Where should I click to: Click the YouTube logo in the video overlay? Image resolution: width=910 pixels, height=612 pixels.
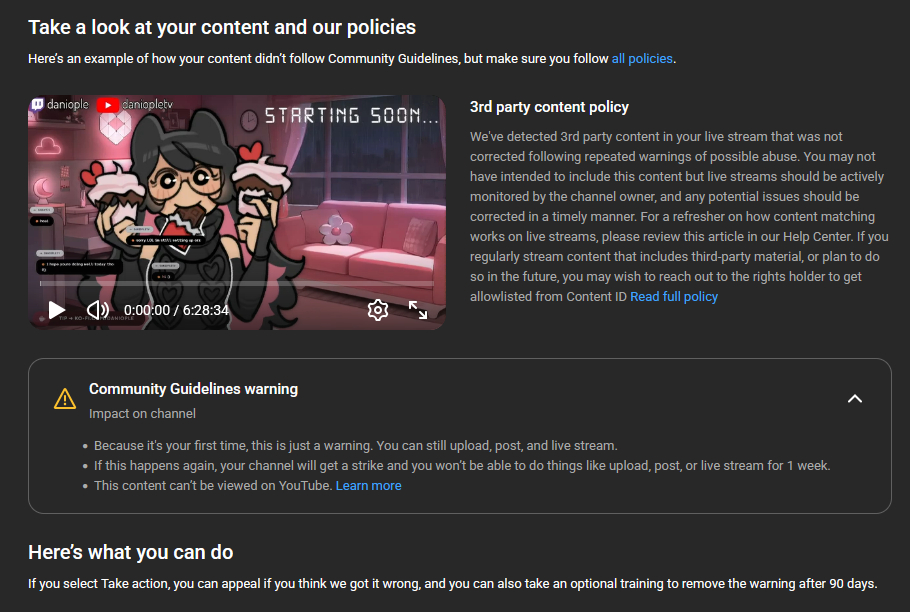click(x=107, y=105)
